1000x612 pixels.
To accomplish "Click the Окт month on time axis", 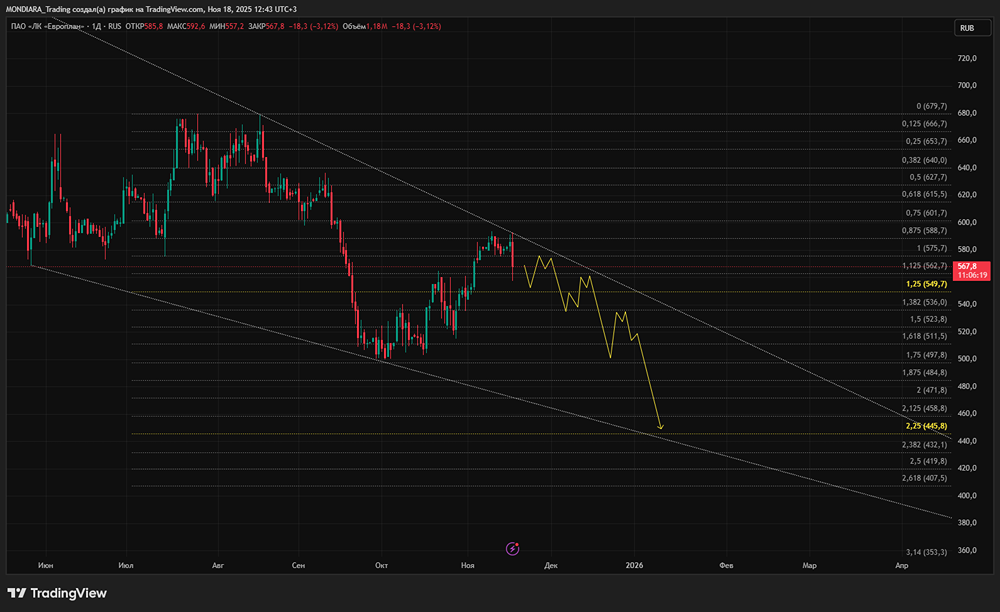I will coord(381,565).
